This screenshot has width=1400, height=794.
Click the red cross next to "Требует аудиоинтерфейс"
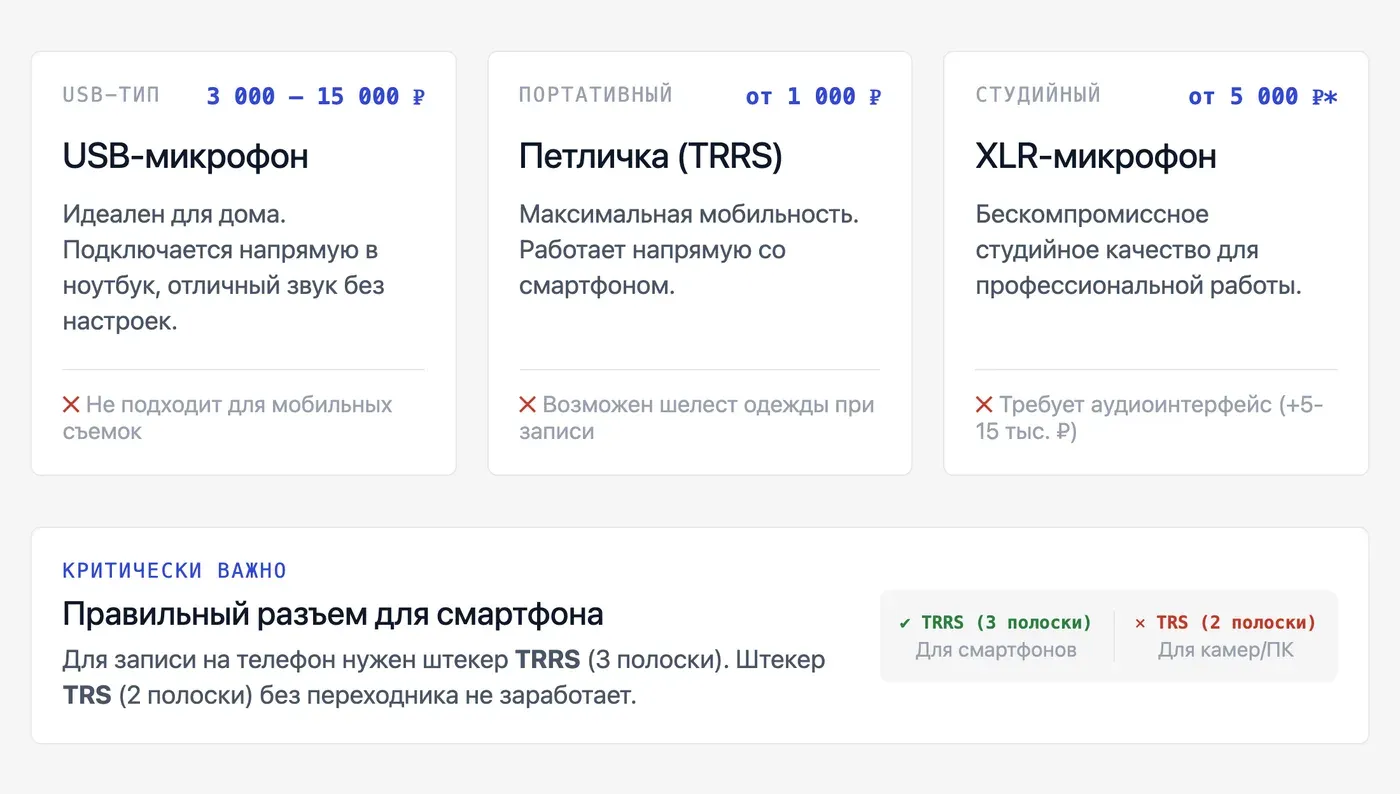click(x=984, y=405)
